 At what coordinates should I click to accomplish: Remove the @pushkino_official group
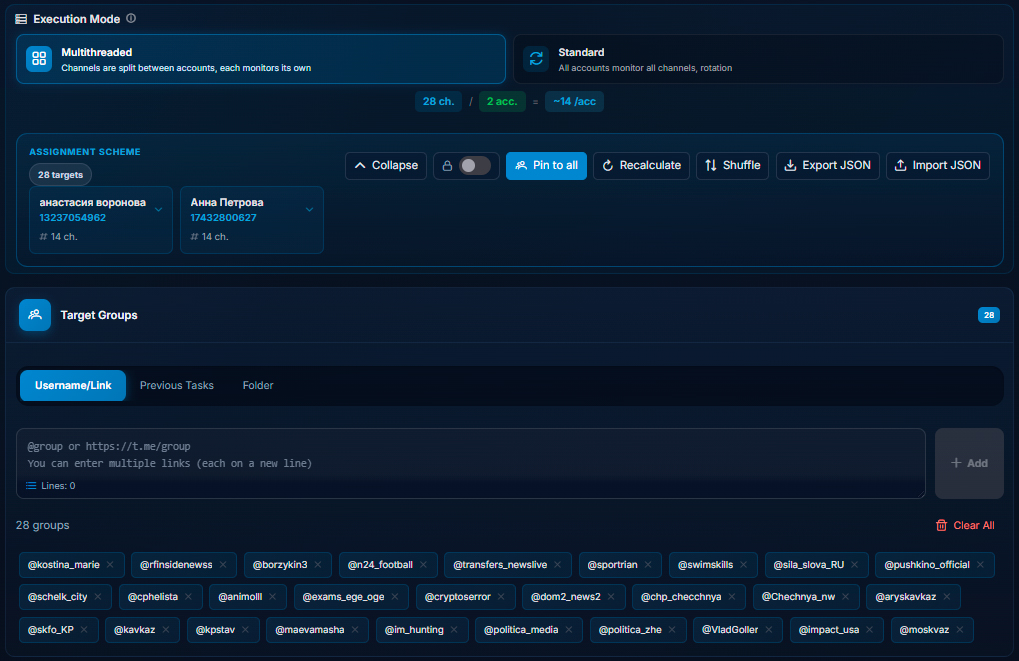[980, 565]
